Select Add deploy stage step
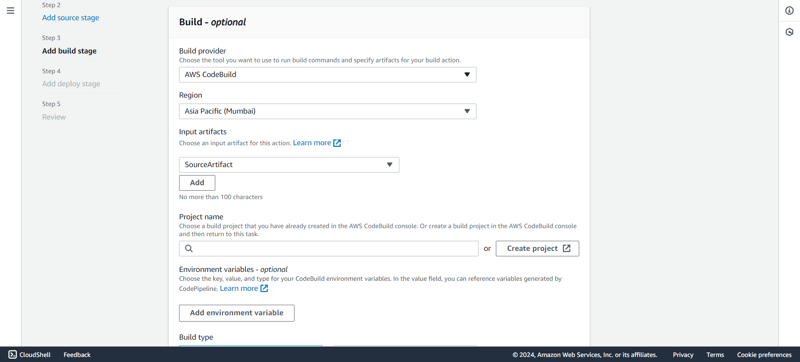800x362 pixels. [71, 84]
